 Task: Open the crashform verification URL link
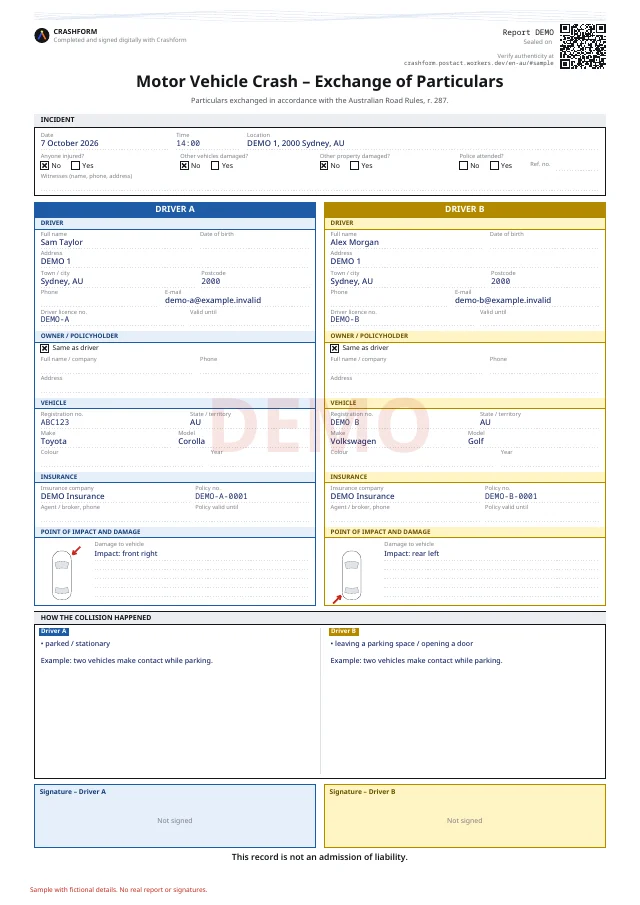point(478,63)
